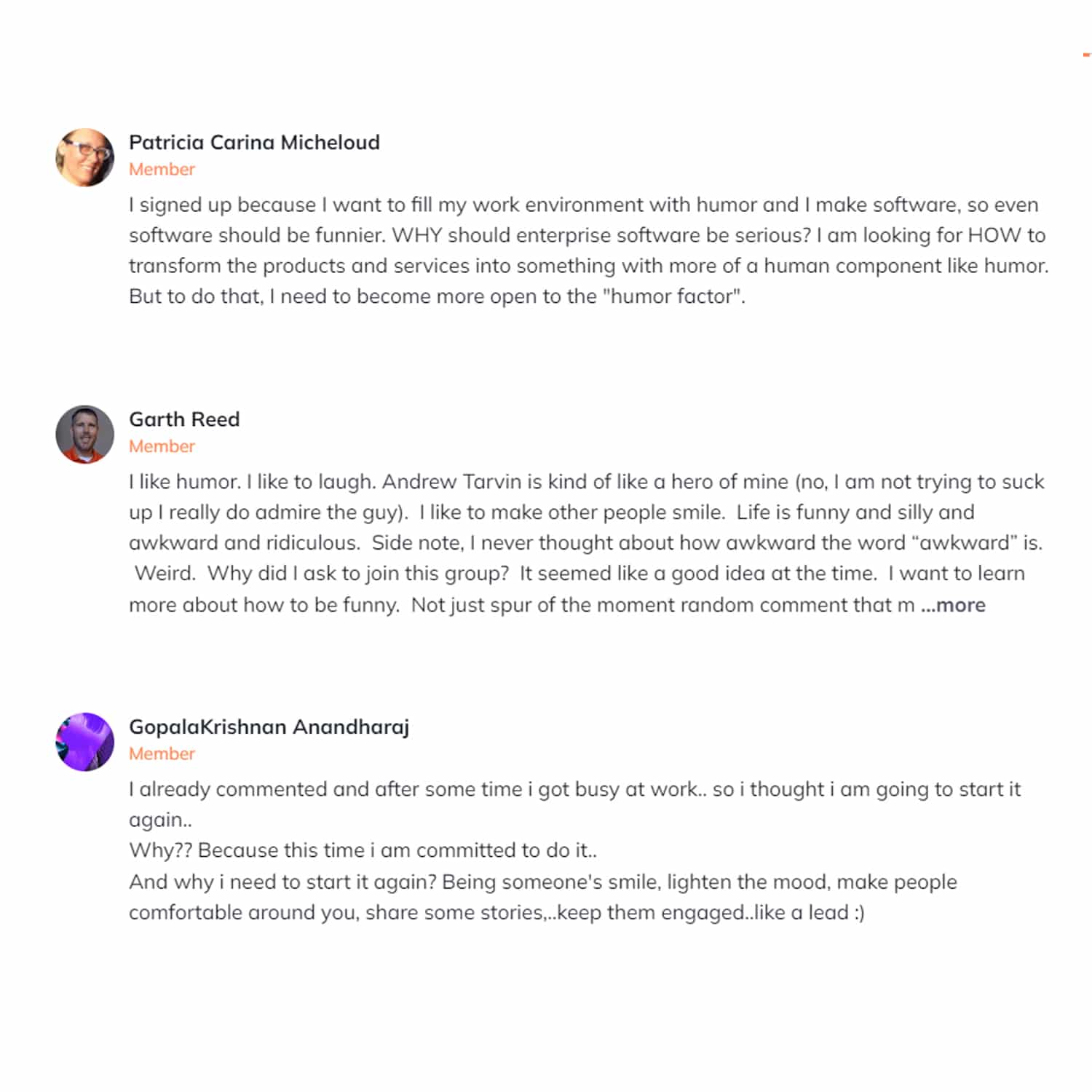Click Garth's comment mentioning Andrew Tarvin
Screen dimensions: 1092x1092
pyautogui.click(x=587, y=543)
